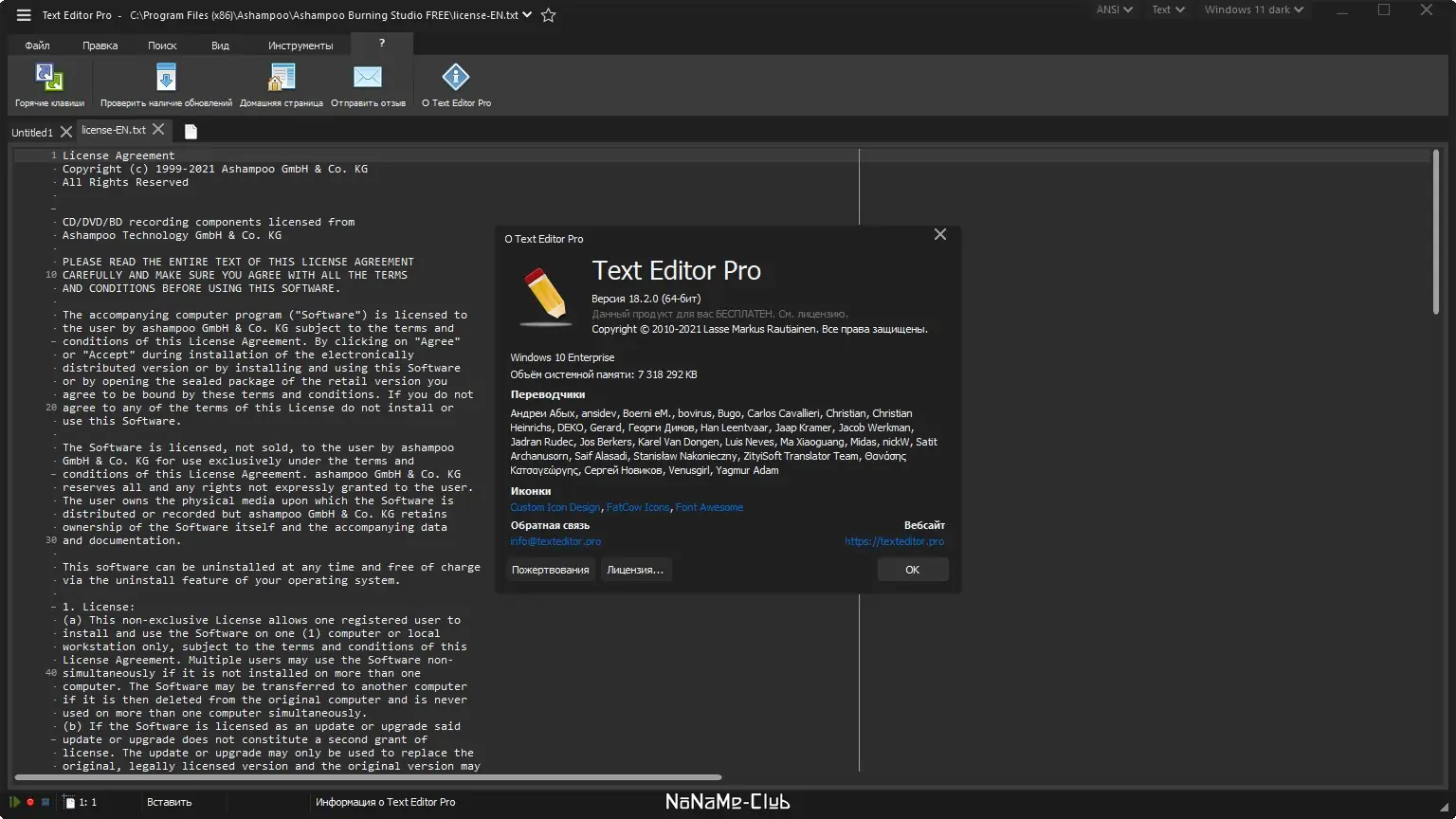
Task: Switch to the license-EN.txt tab
Action: [114, 130]
